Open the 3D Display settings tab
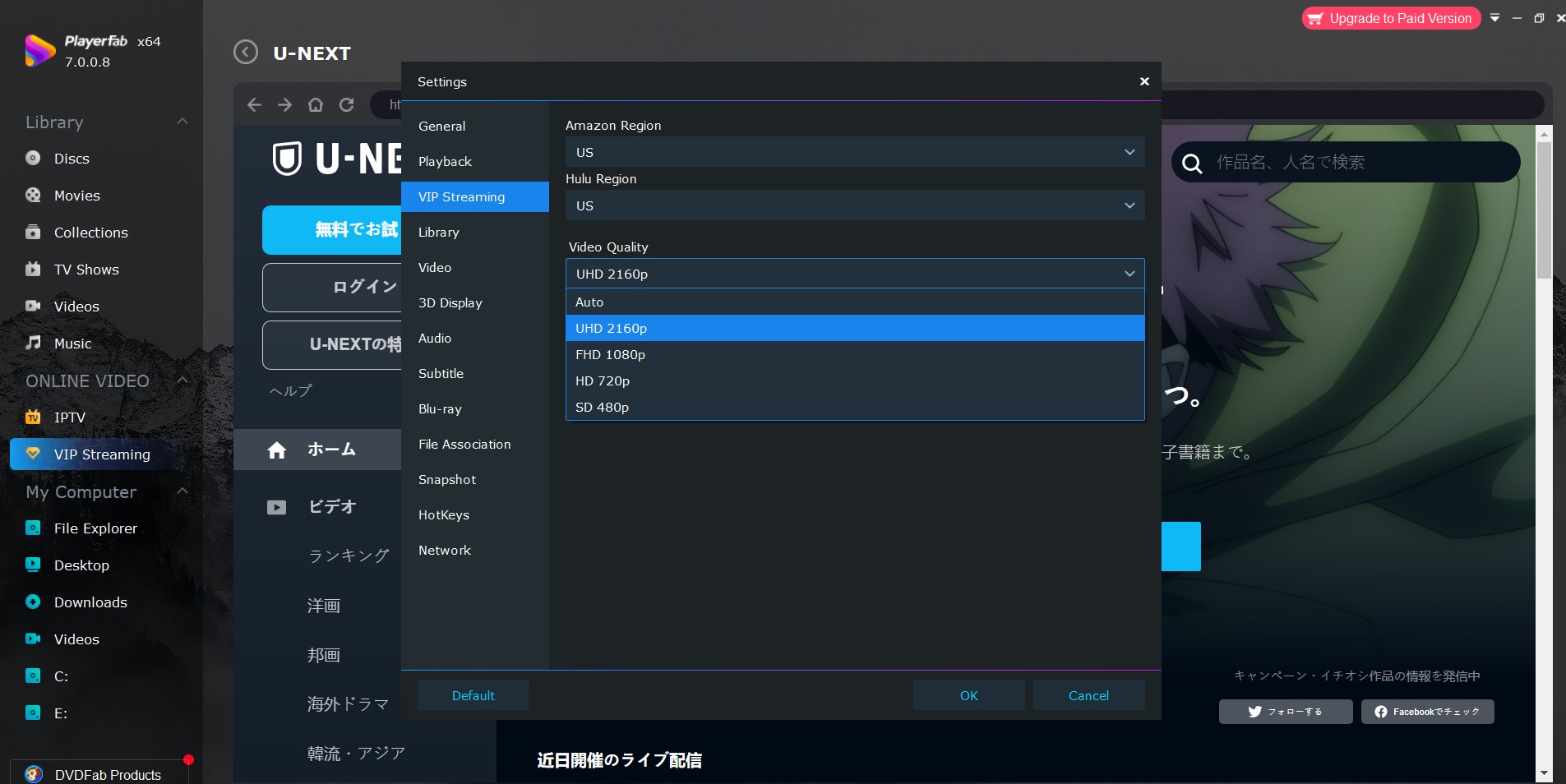The image size is (1566, 784). [x=475, y=302]
